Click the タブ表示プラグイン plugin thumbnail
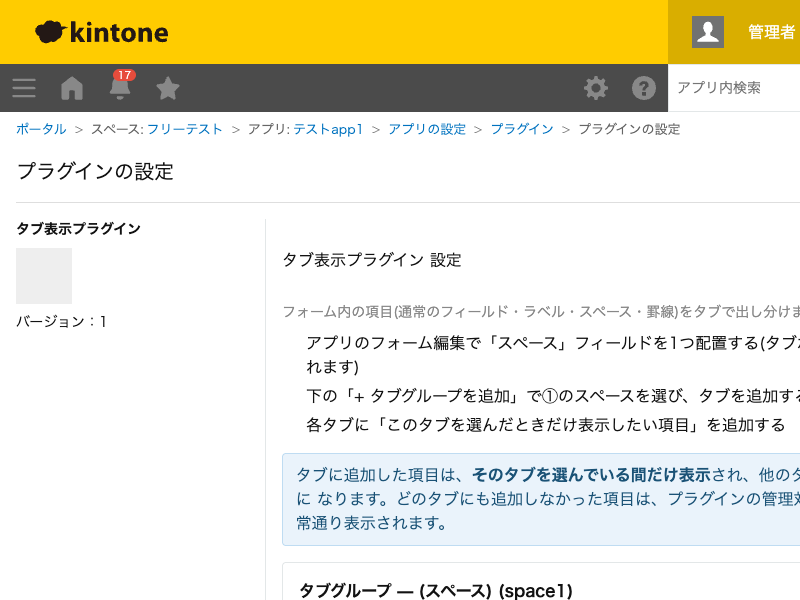 tap(44, 276)
